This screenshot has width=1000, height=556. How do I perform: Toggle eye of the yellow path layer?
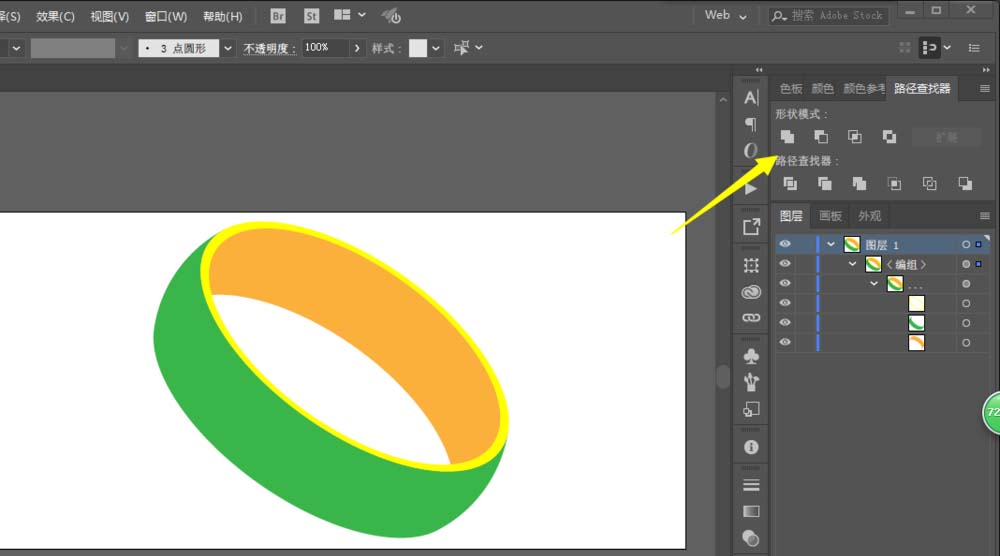pos(785,303)
